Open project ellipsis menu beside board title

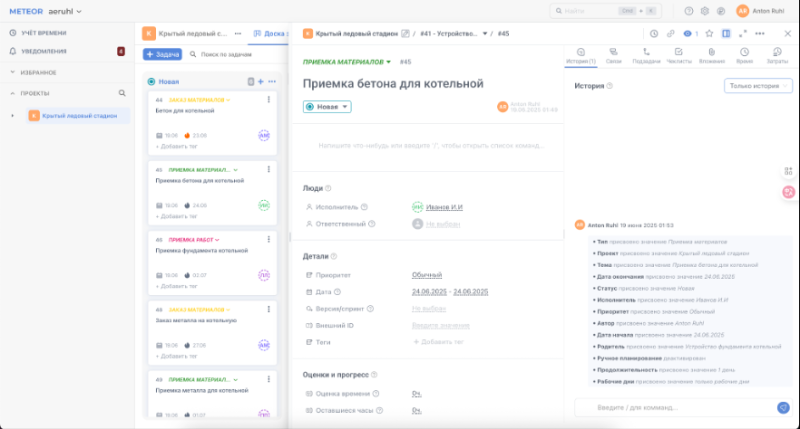(238, 34)
